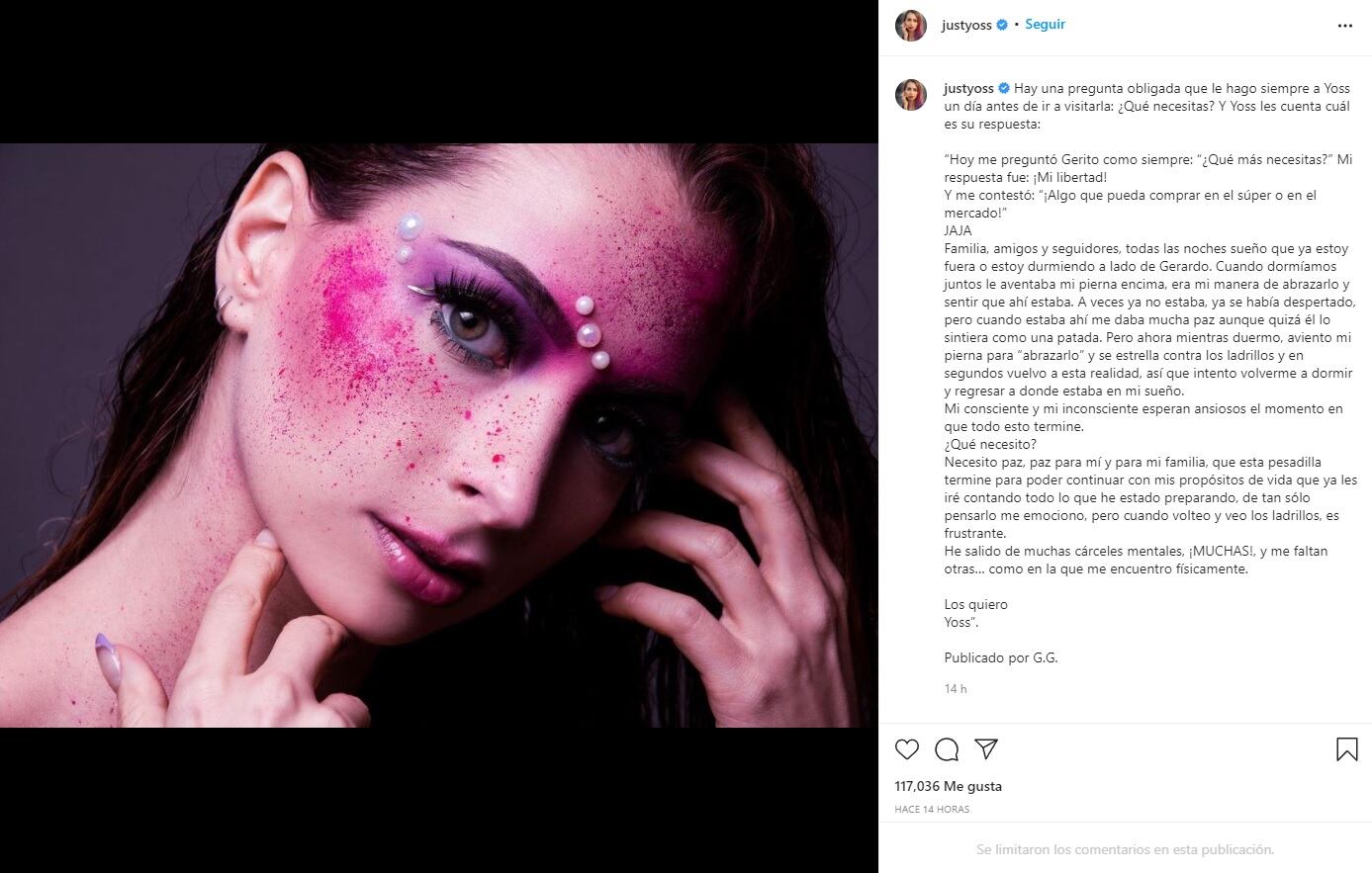Save post with the bookmark icon
The height and width of the screenshot is (873, 1372).
[1346, 749]
